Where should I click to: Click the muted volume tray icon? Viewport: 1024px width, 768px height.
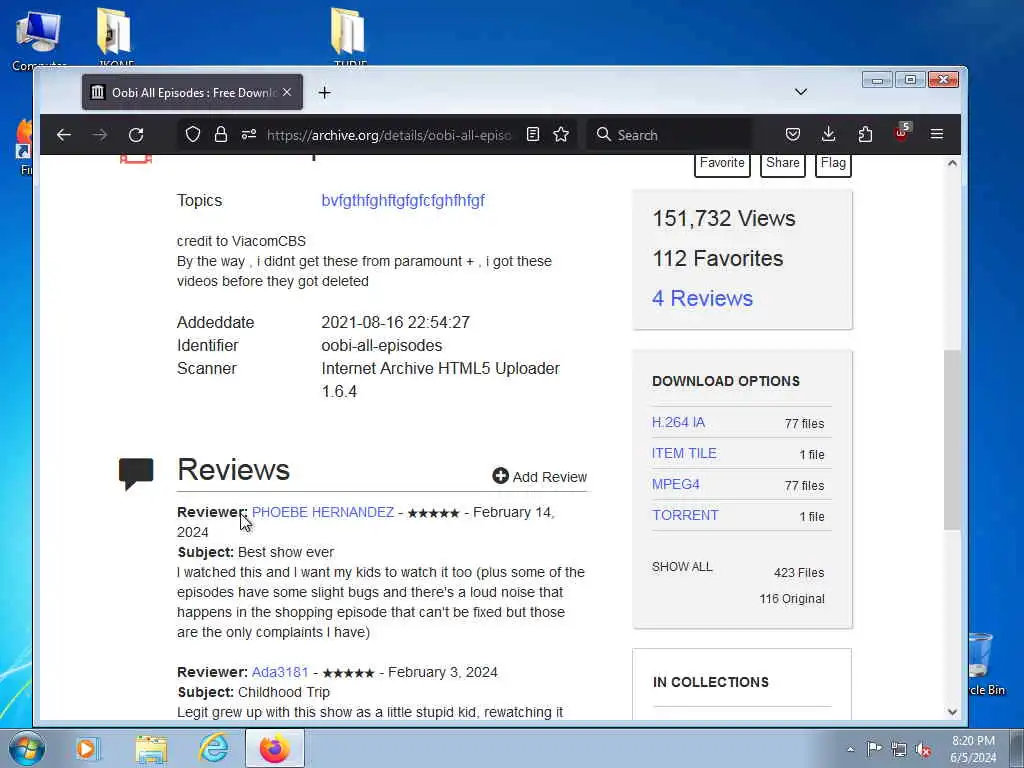pos(923,750)
